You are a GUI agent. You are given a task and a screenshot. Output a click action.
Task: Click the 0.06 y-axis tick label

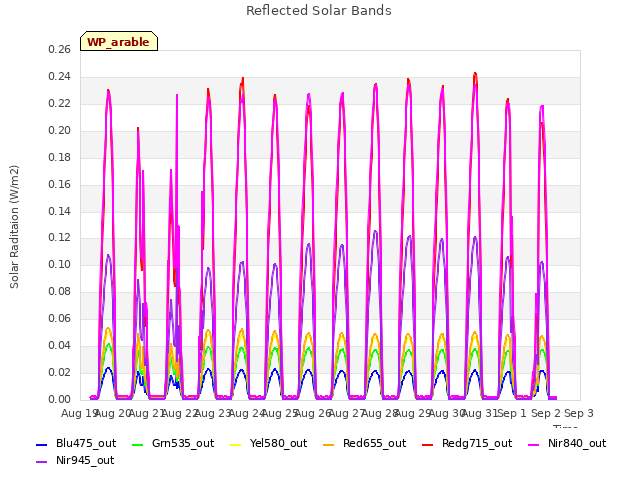pyautogui.click(x=60, y=318)
